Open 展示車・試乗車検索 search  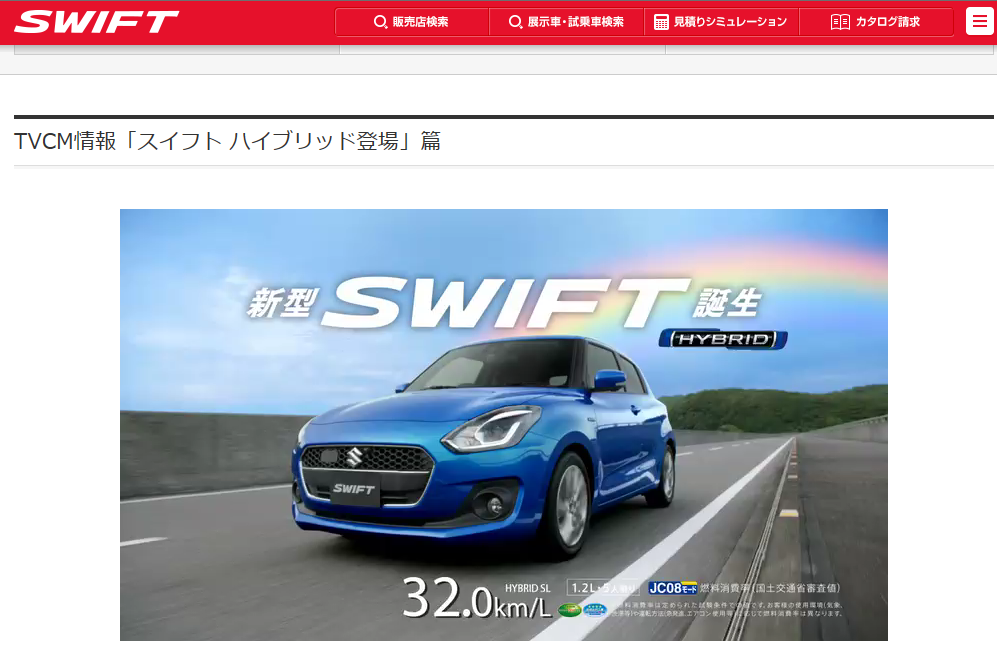click(567, 22)
